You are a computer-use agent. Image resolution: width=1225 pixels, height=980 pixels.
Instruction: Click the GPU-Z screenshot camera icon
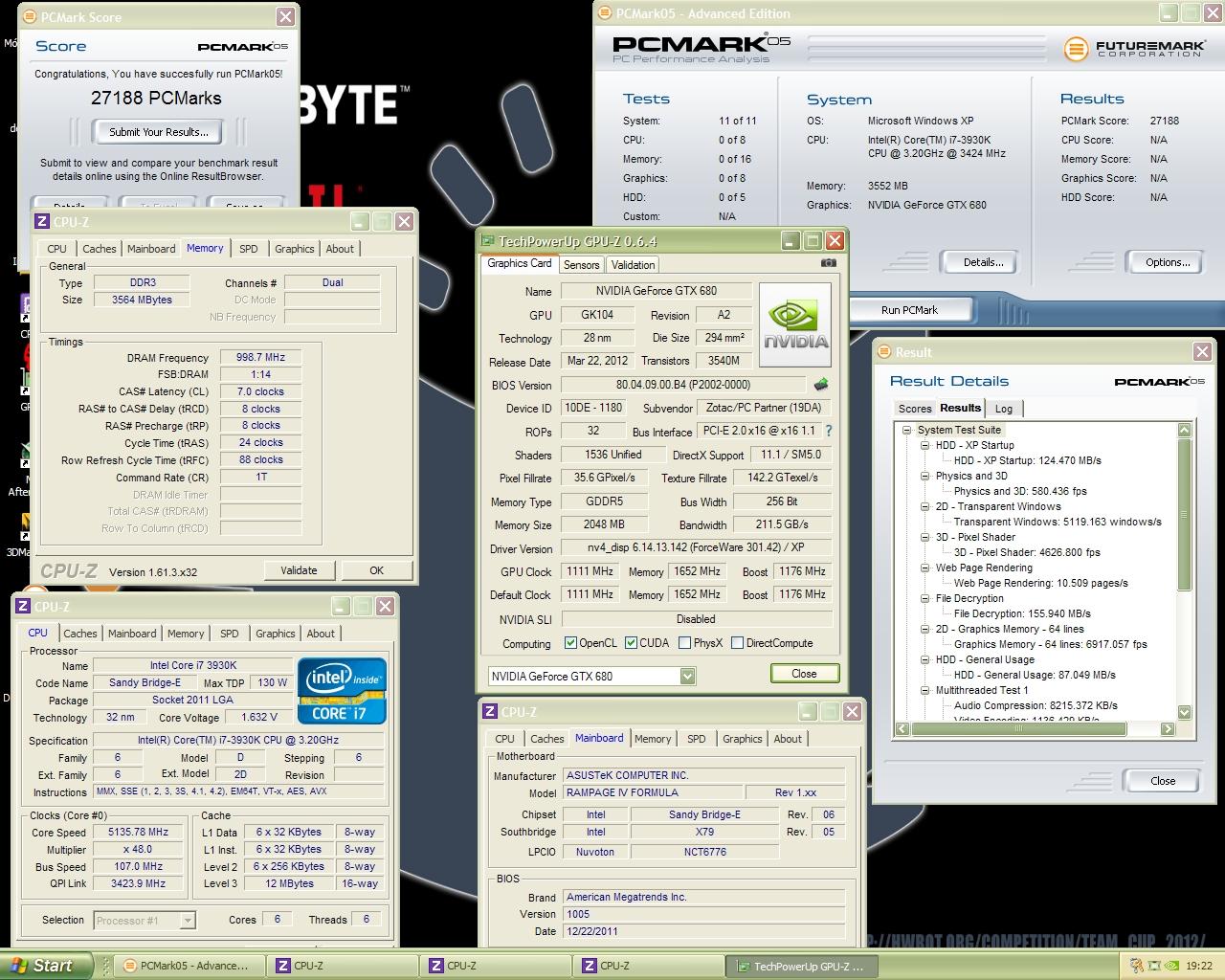click(x=829, y=262)
